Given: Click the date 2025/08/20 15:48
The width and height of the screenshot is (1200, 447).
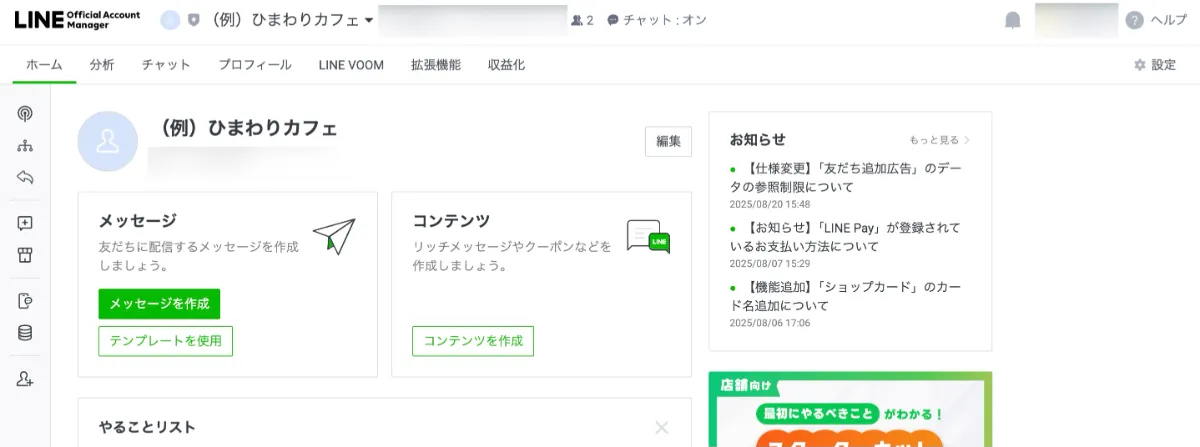Looking at the screenshot, I should tap(770, 204).
